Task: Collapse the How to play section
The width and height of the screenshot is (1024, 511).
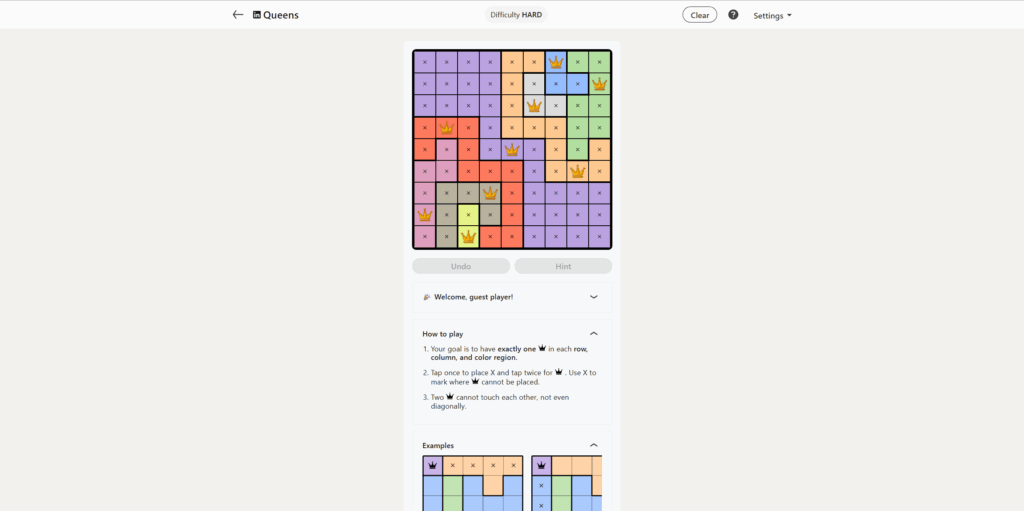Action: tap(594, 334)
